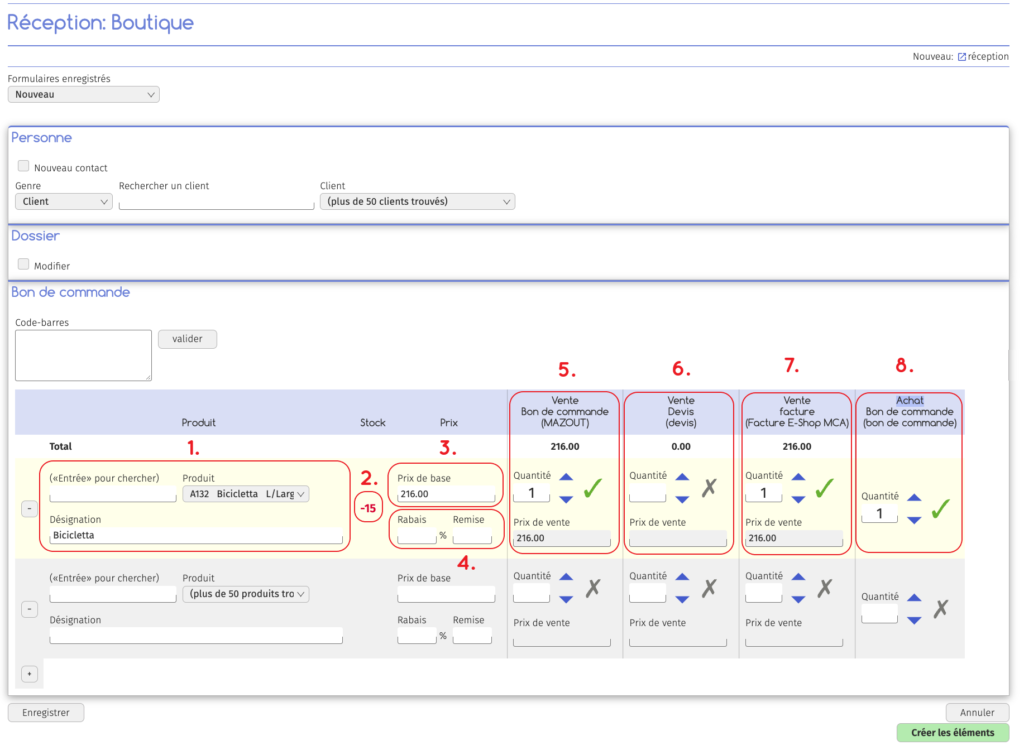Expand the Client dropdown with 50 clients trouvés

[x=417, y=201]
